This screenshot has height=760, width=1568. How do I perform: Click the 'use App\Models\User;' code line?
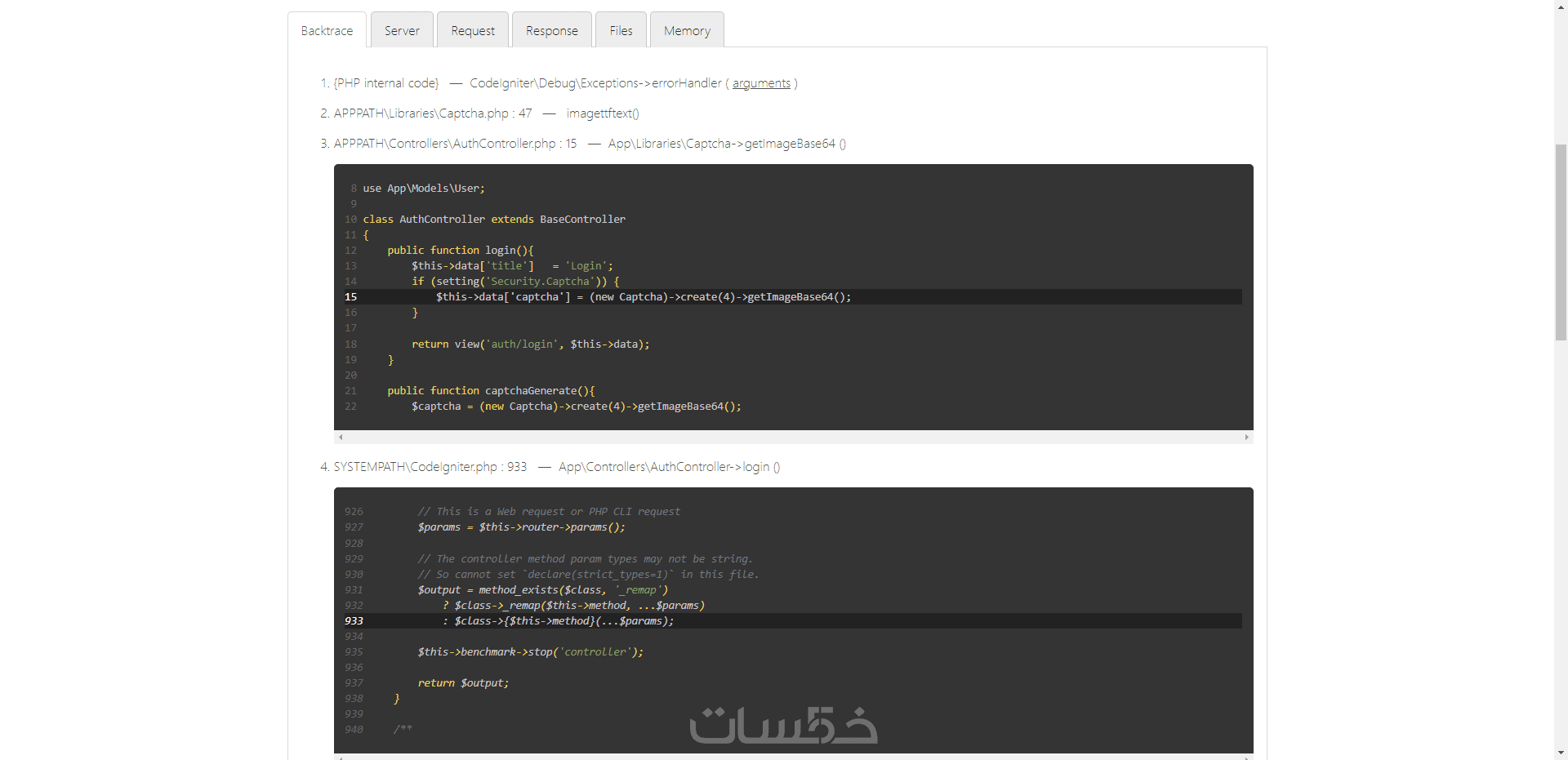point(424,189)
